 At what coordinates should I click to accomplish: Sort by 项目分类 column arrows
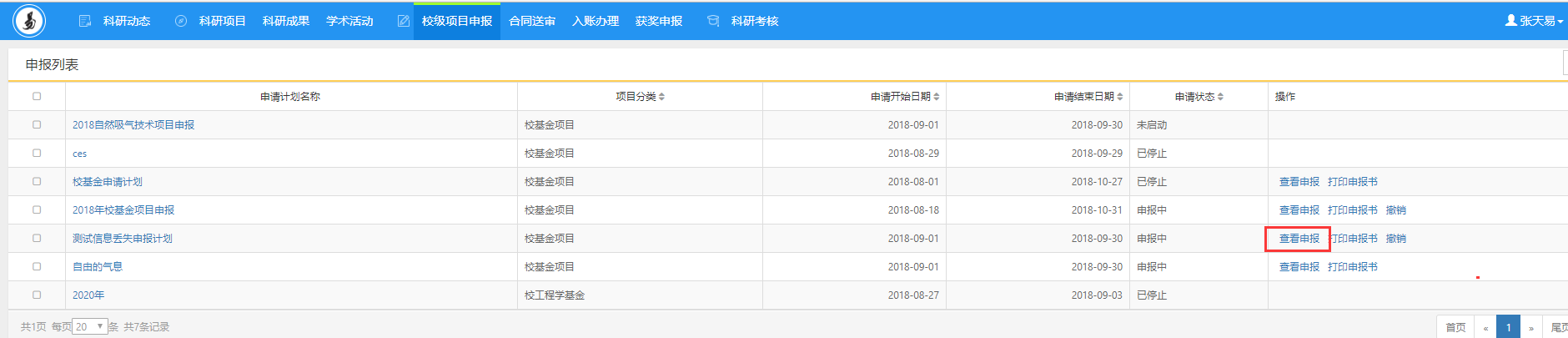pyautogui.click(x=661, y=97)
